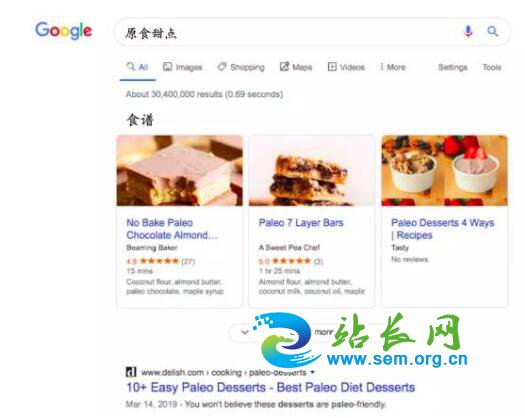Open the Paleo 7 Layer Bars image

coord(312,170)
